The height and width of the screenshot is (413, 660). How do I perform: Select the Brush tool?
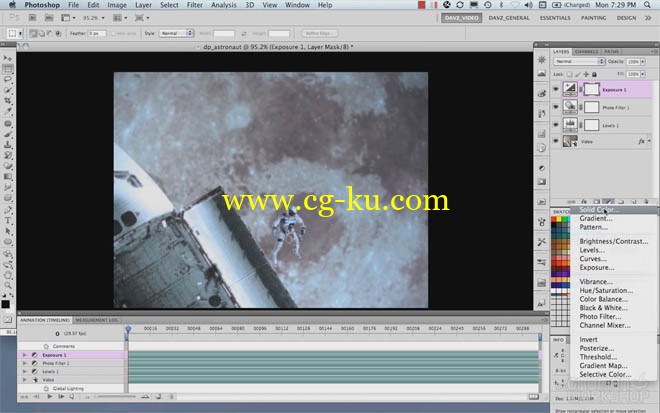tap(8, 135)
